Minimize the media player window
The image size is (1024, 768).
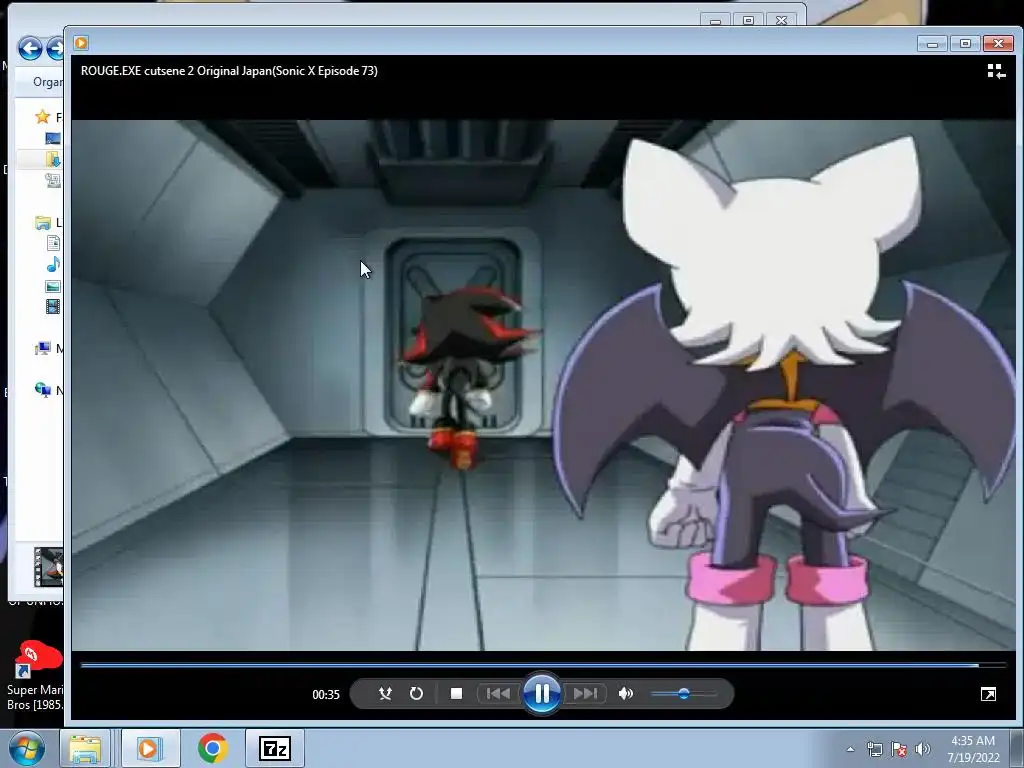[932, 44]
